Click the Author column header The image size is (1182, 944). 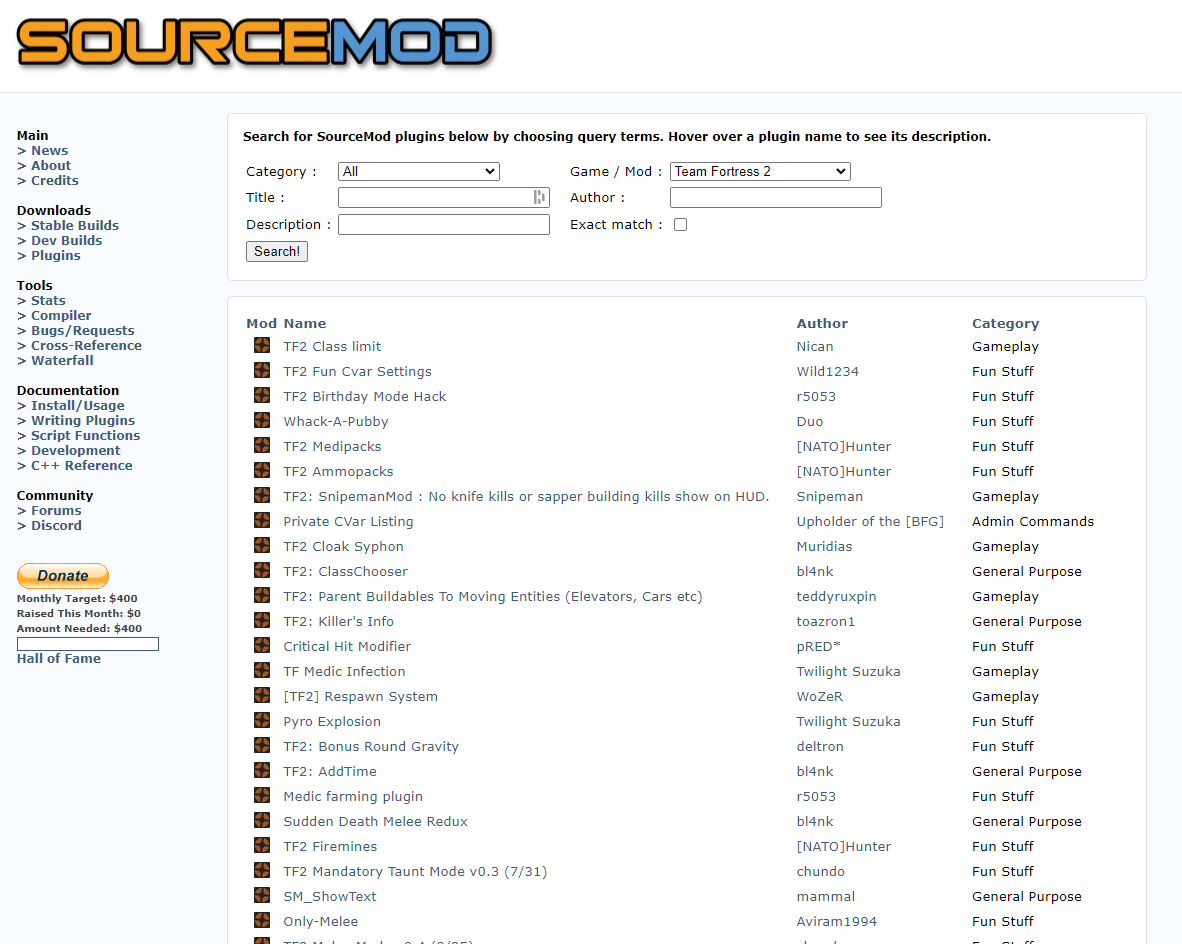tap(822, 323)
